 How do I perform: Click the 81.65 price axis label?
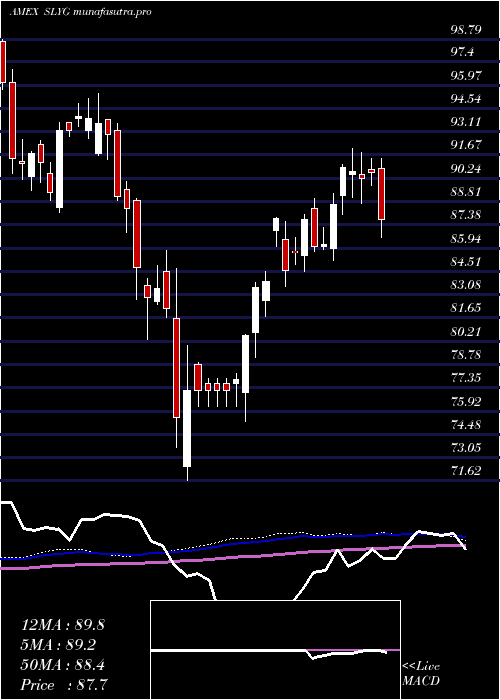(466, 308)
